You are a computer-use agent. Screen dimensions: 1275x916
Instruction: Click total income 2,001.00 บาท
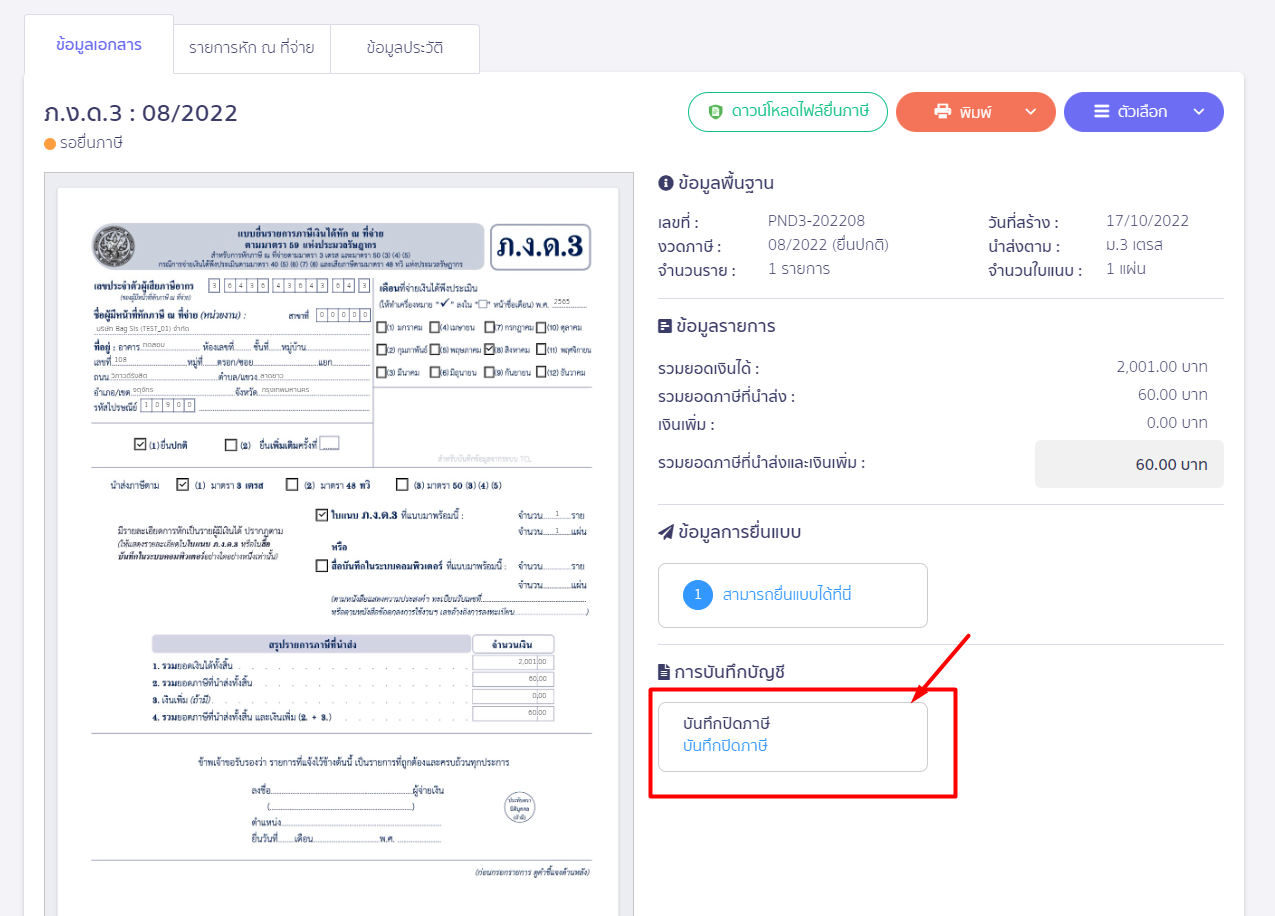coord(1162,367)
